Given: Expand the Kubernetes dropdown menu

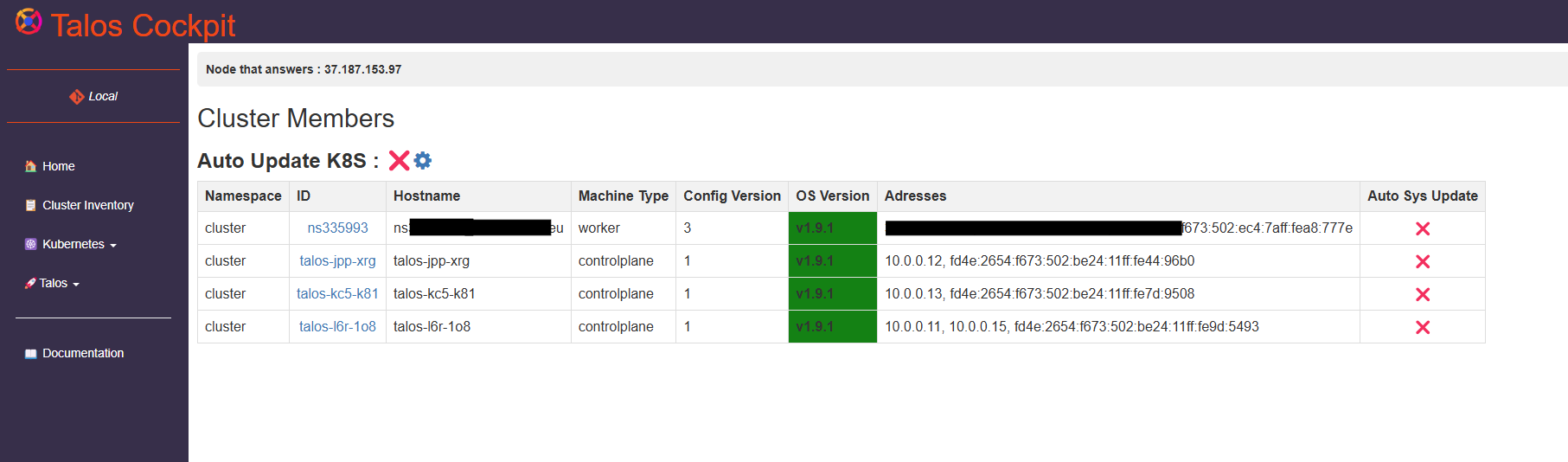Looking at the screenshot, I should pos(80,244).
